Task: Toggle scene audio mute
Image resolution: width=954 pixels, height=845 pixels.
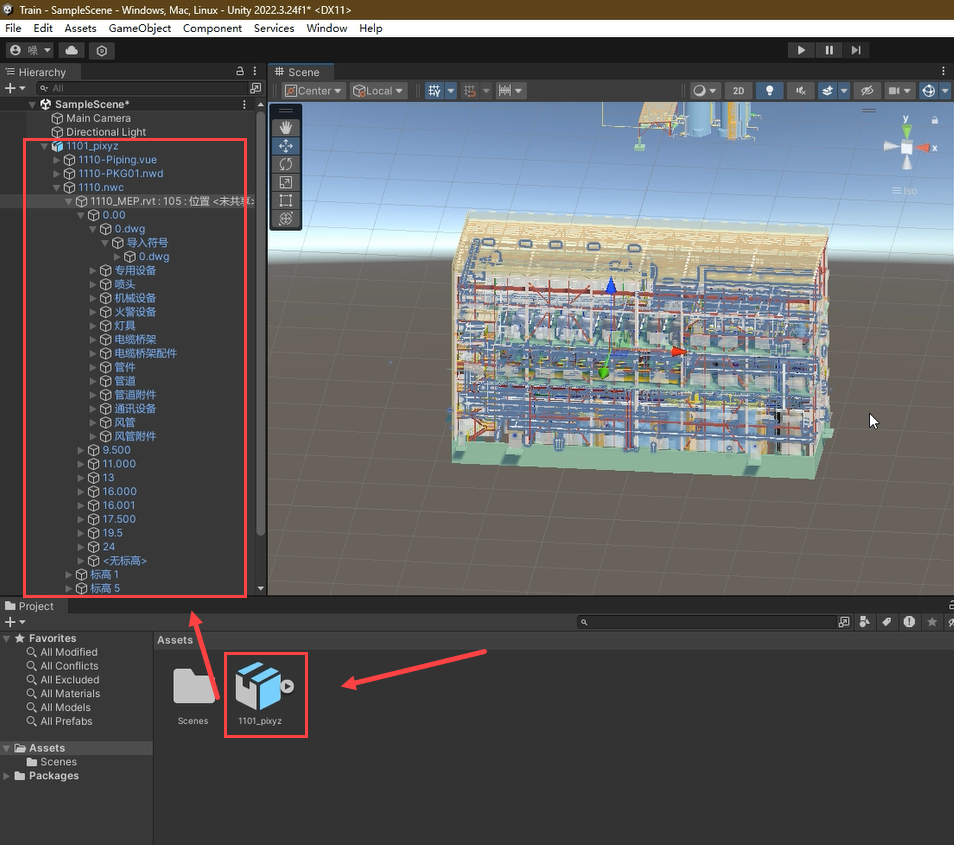Action: click(799, 91)
